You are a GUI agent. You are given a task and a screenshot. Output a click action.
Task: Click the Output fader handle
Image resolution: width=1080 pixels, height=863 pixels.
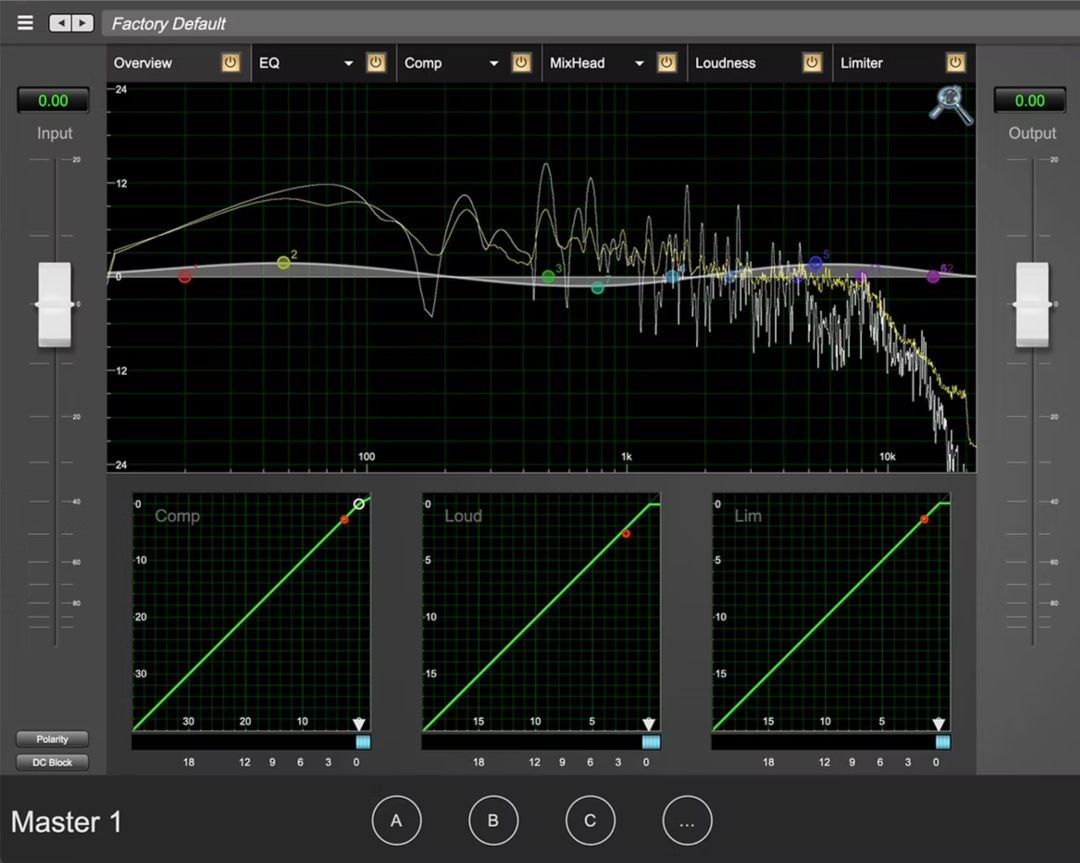[1032, 304]
